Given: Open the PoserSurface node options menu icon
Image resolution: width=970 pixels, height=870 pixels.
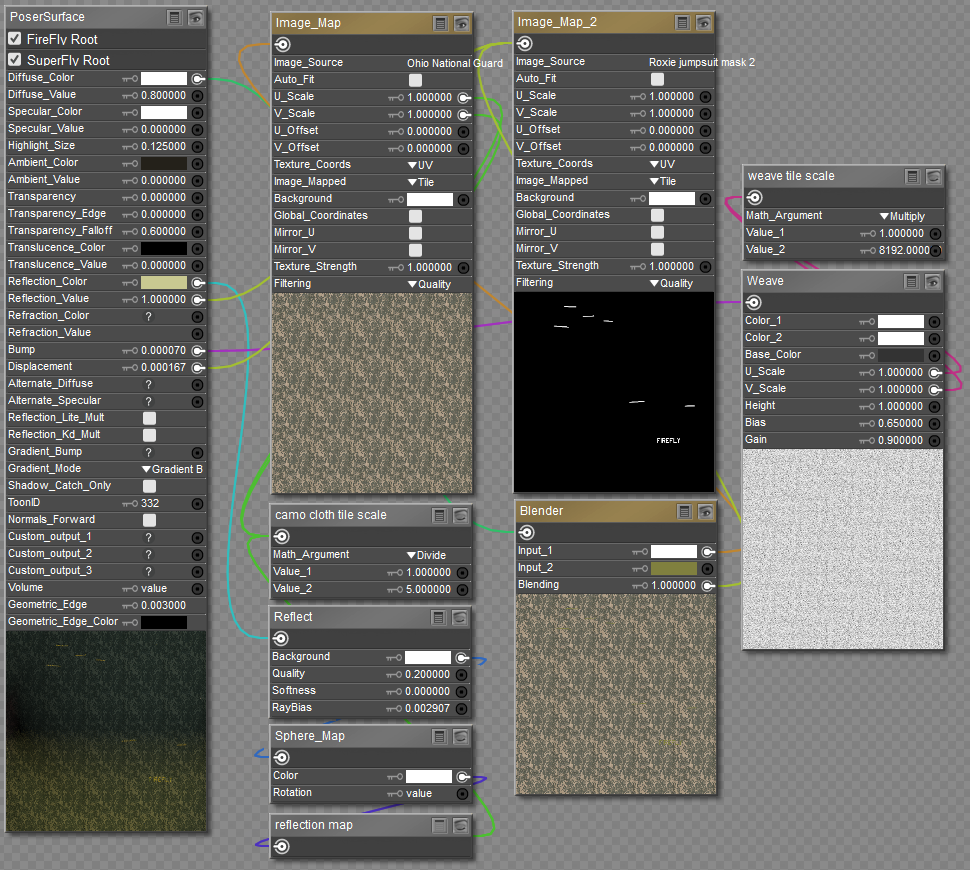Looking at the screenshot, I should click(174, 17).
